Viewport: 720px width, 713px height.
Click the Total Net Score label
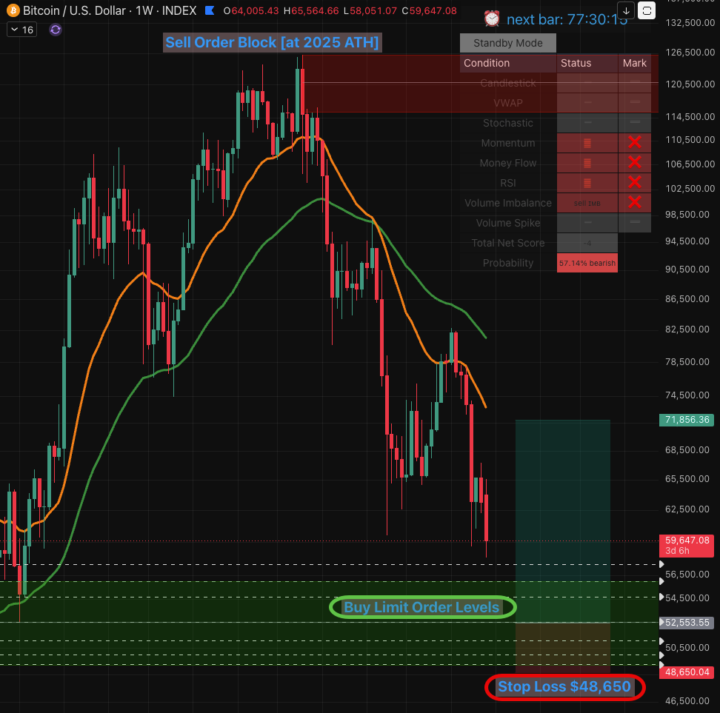point(508,243)
